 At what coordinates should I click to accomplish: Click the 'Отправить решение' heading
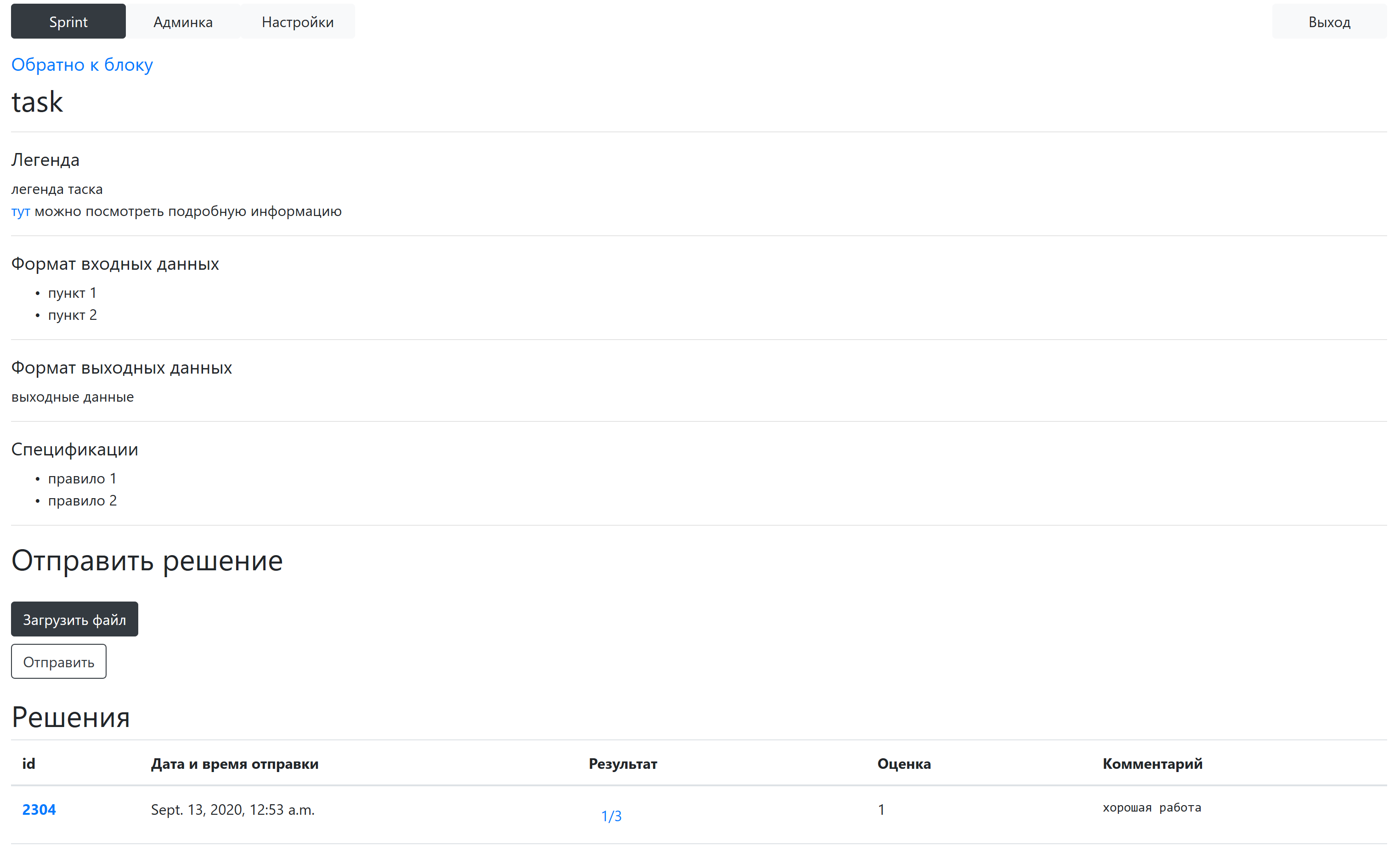pos(147,561)
